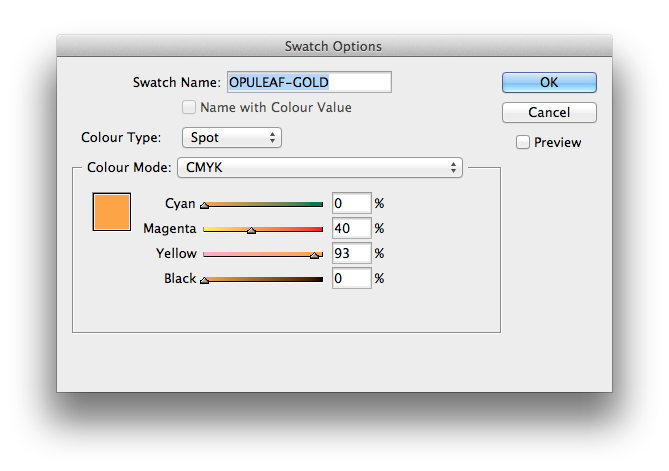Click the Black percentage input
669x471 pixels.
351,279
